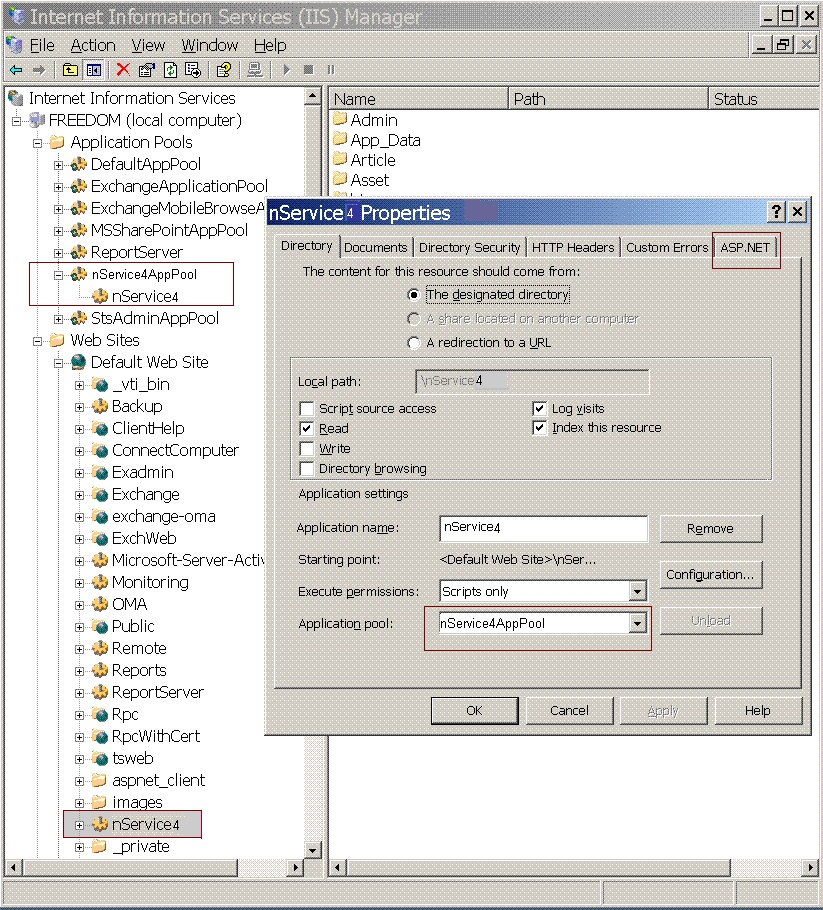823x910 pixels.
Task: Click the Refresh toolbar icon
Action: point(170,70)
